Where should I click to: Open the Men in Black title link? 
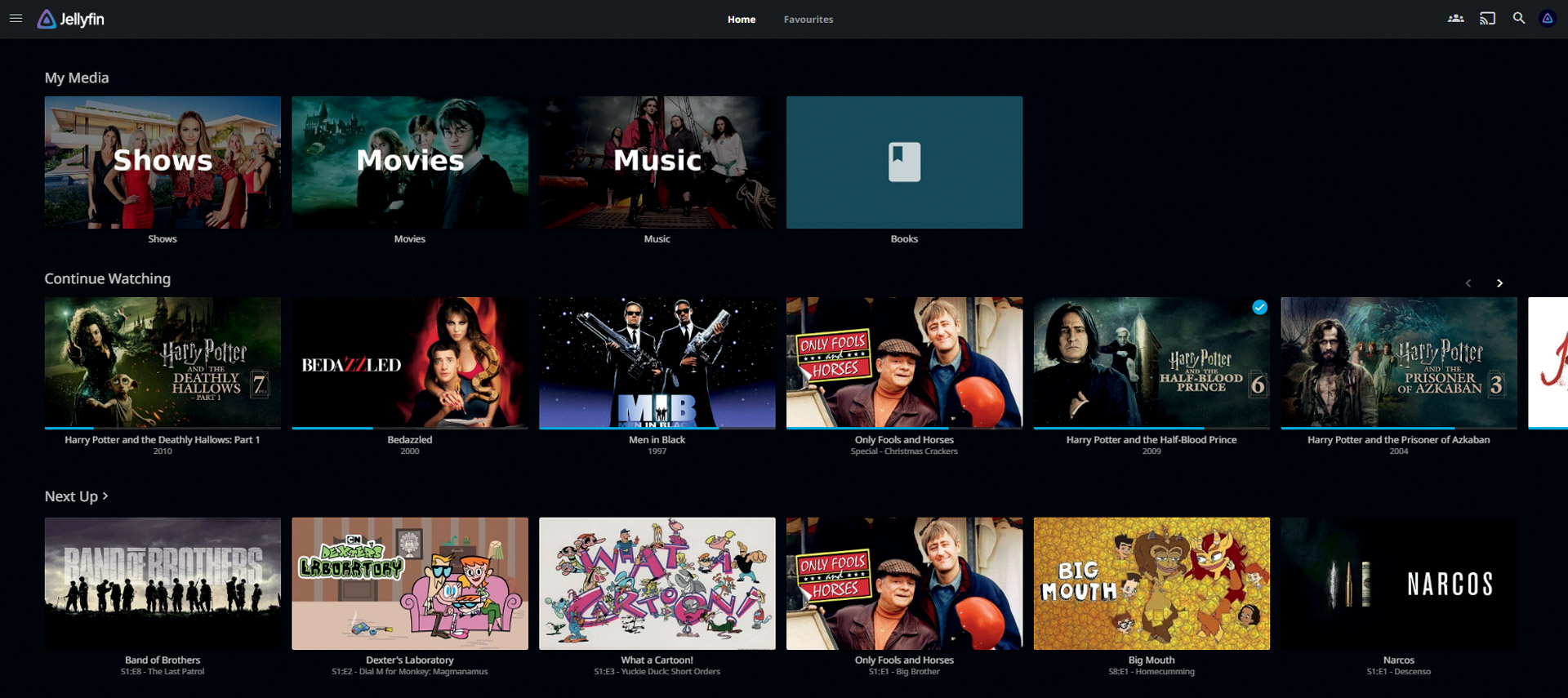[x=657, y=440]
